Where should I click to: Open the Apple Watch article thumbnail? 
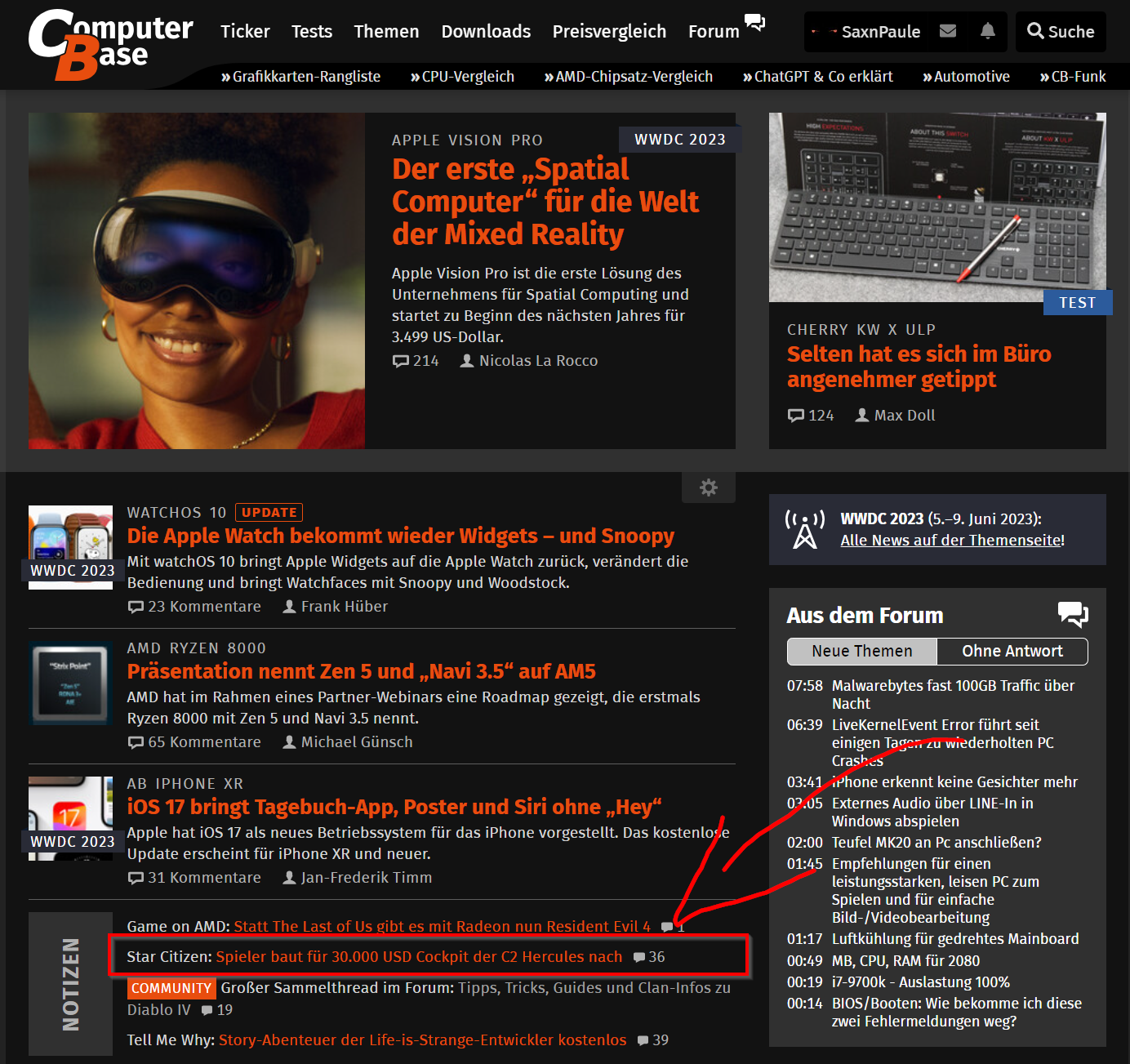point(71,547)
